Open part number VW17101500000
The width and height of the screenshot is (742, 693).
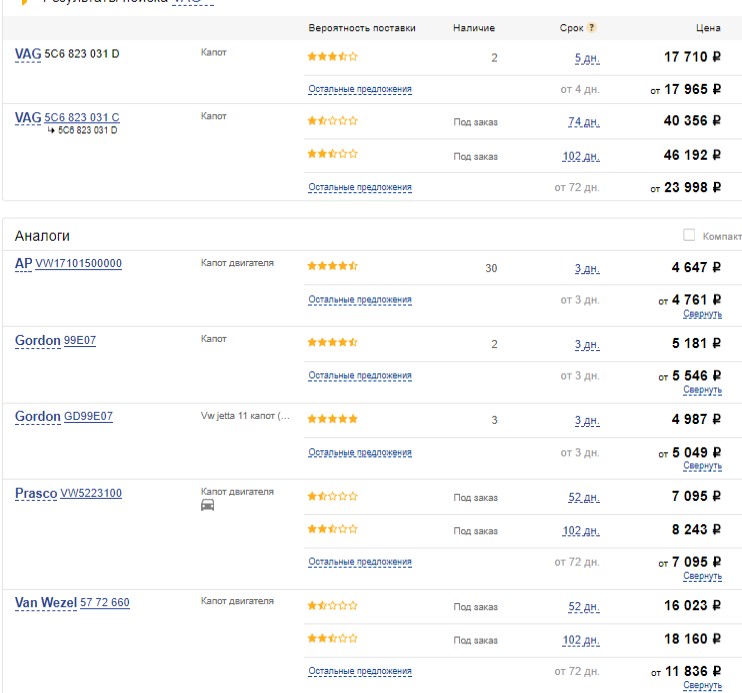(x=79, y=264)
